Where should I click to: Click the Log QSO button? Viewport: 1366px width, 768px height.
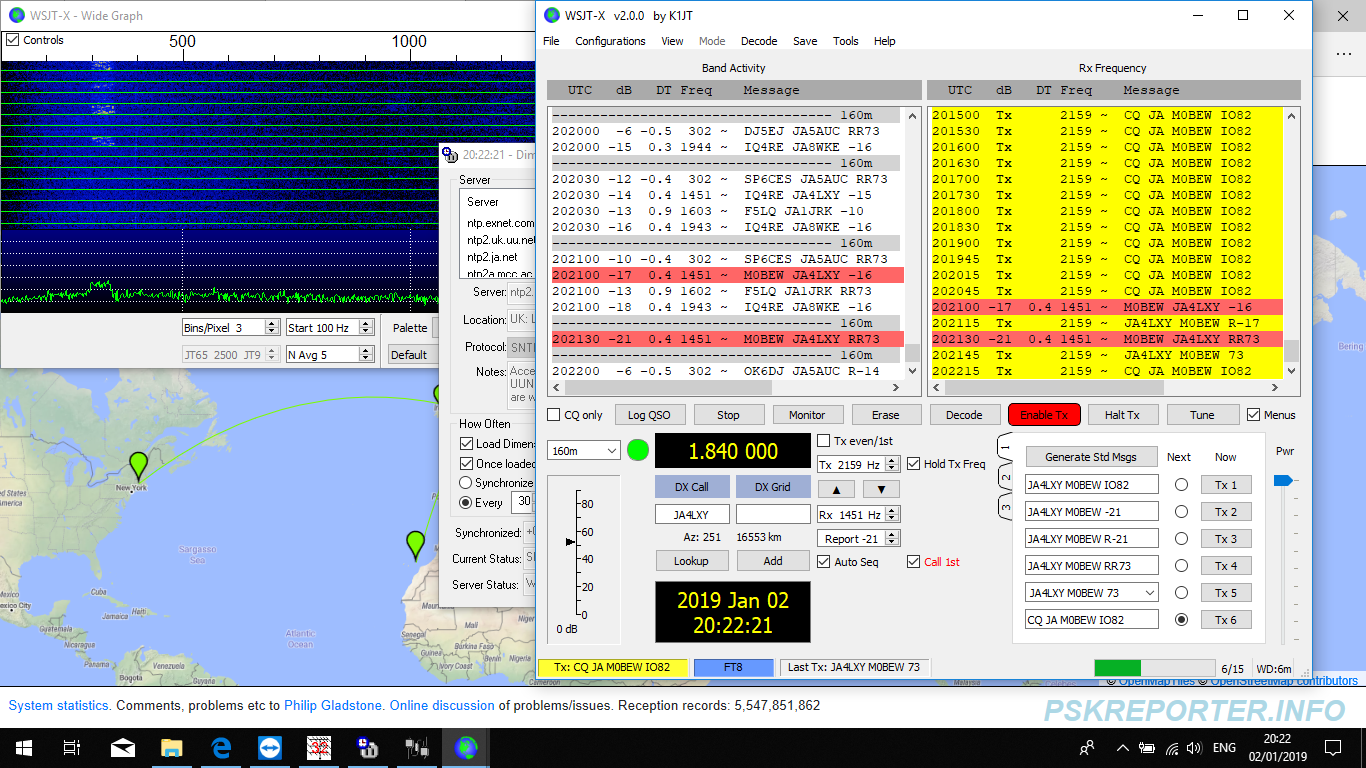(649, 415)
